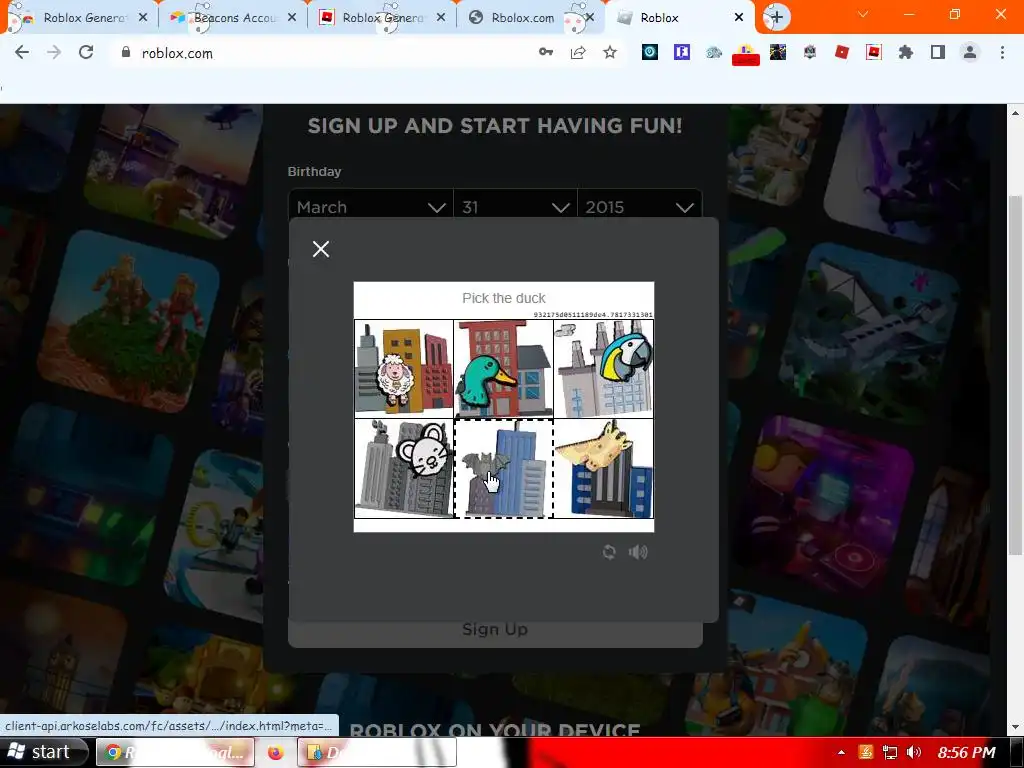Open the folder taskbar window button
Screen dimensions: 1024x768
click(x=377, y=752)
